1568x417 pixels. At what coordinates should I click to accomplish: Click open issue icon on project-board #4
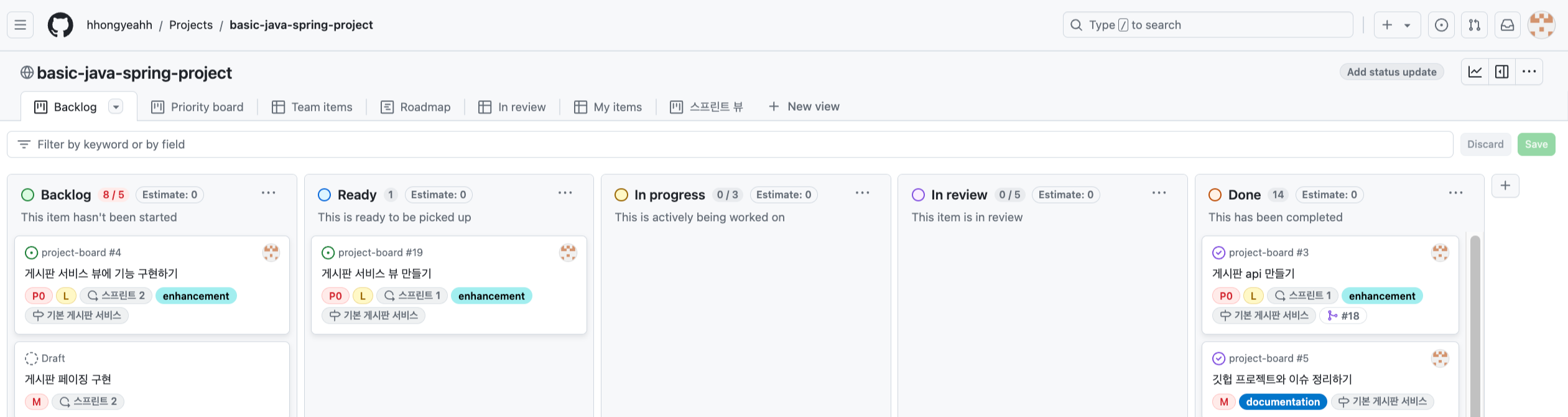click(31, 253)
